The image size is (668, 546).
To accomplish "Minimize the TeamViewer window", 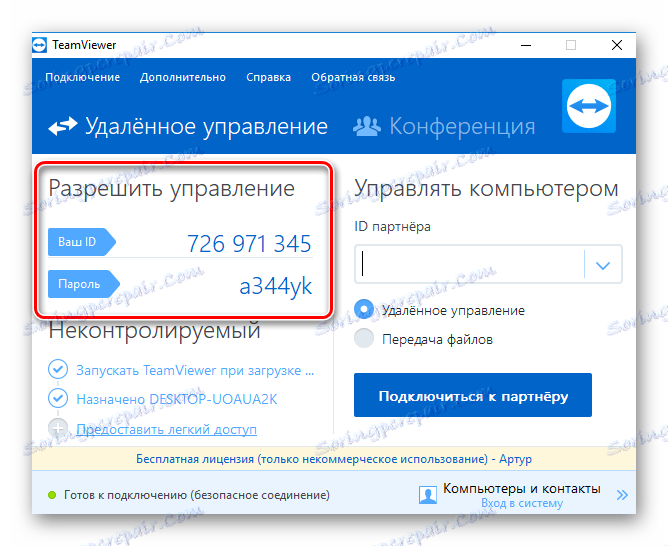I will 526,45.
